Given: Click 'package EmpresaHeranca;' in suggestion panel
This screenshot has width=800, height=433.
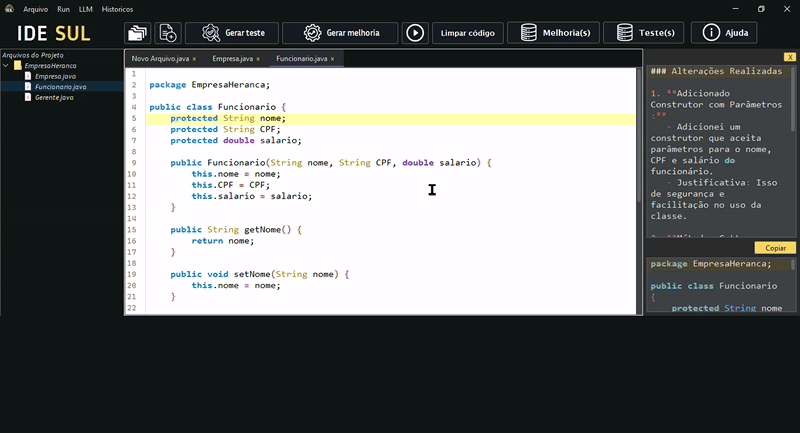Looking at the screenshot, I should tap(711, 264).
